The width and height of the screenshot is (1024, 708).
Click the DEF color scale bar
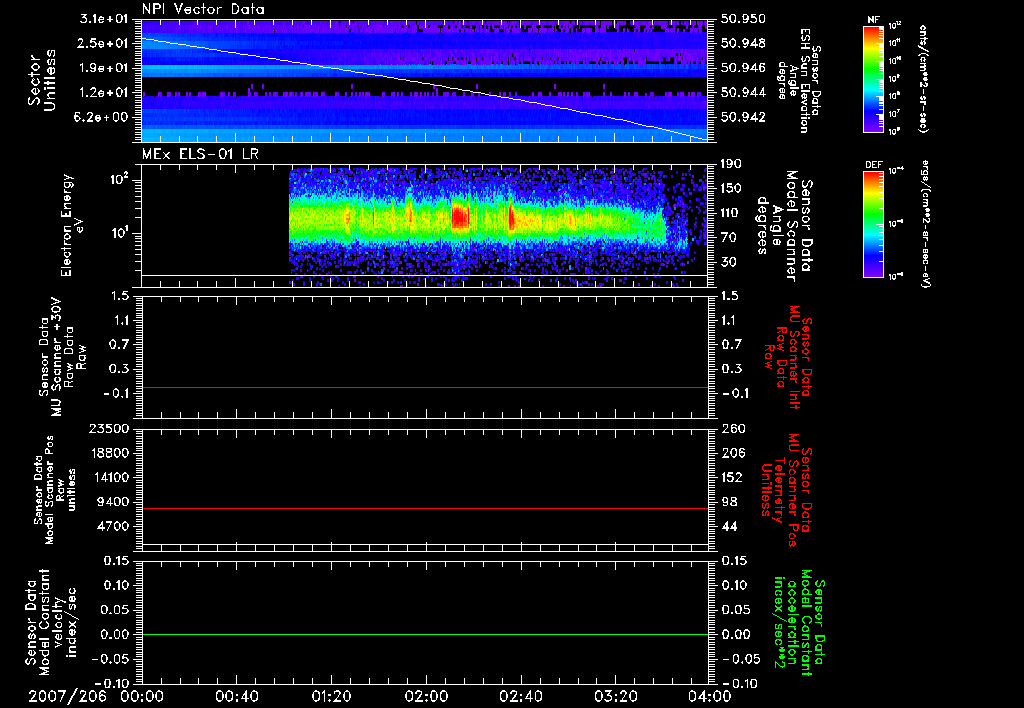click(x=873, y=224)
